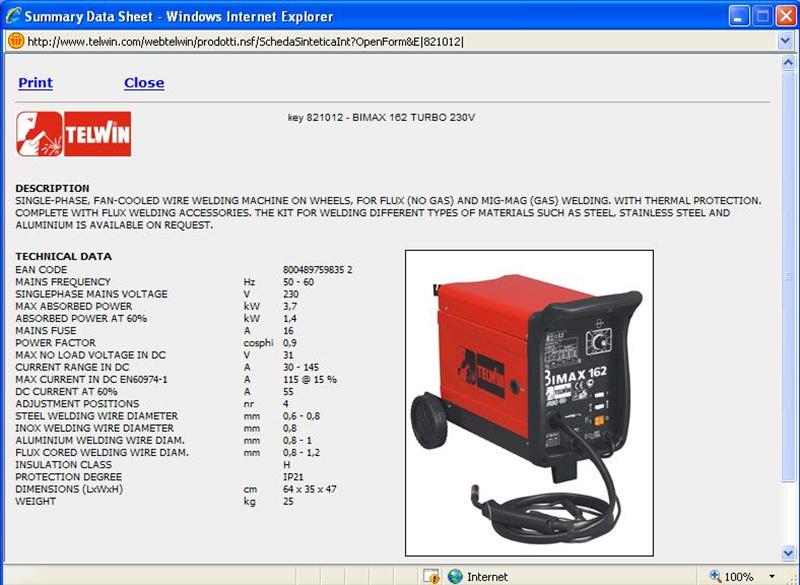The image size is (800, 585).
Task: Click the Internet Explorer title bar icon
Action: pos(13,16)
